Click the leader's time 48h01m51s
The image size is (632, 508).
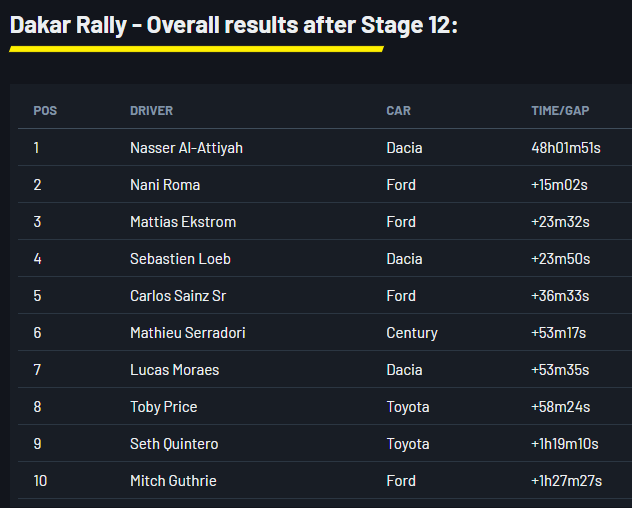point(566,148)
